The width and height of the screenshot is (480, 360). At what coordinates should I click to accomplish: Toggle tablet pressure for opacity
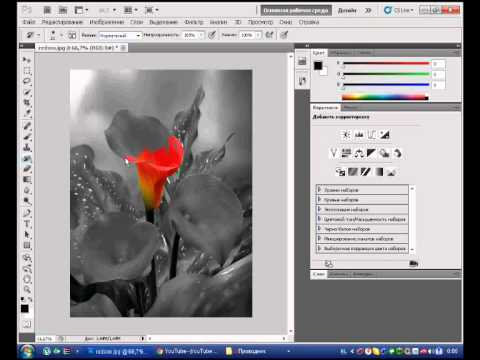(x=212, y=35)
